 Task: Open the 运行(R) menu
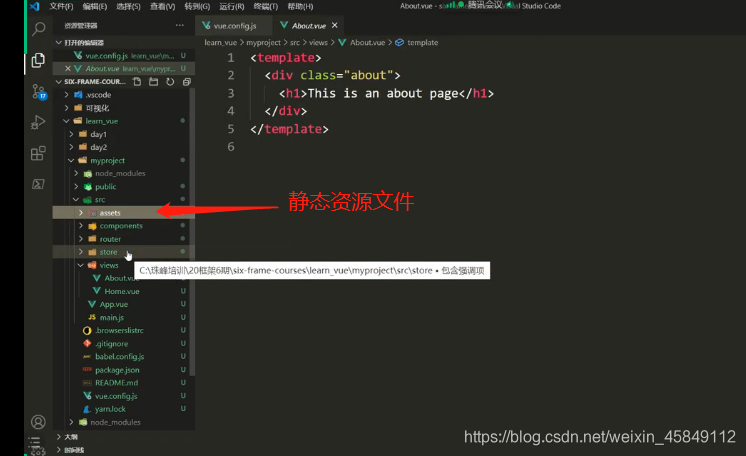(232, 6)
